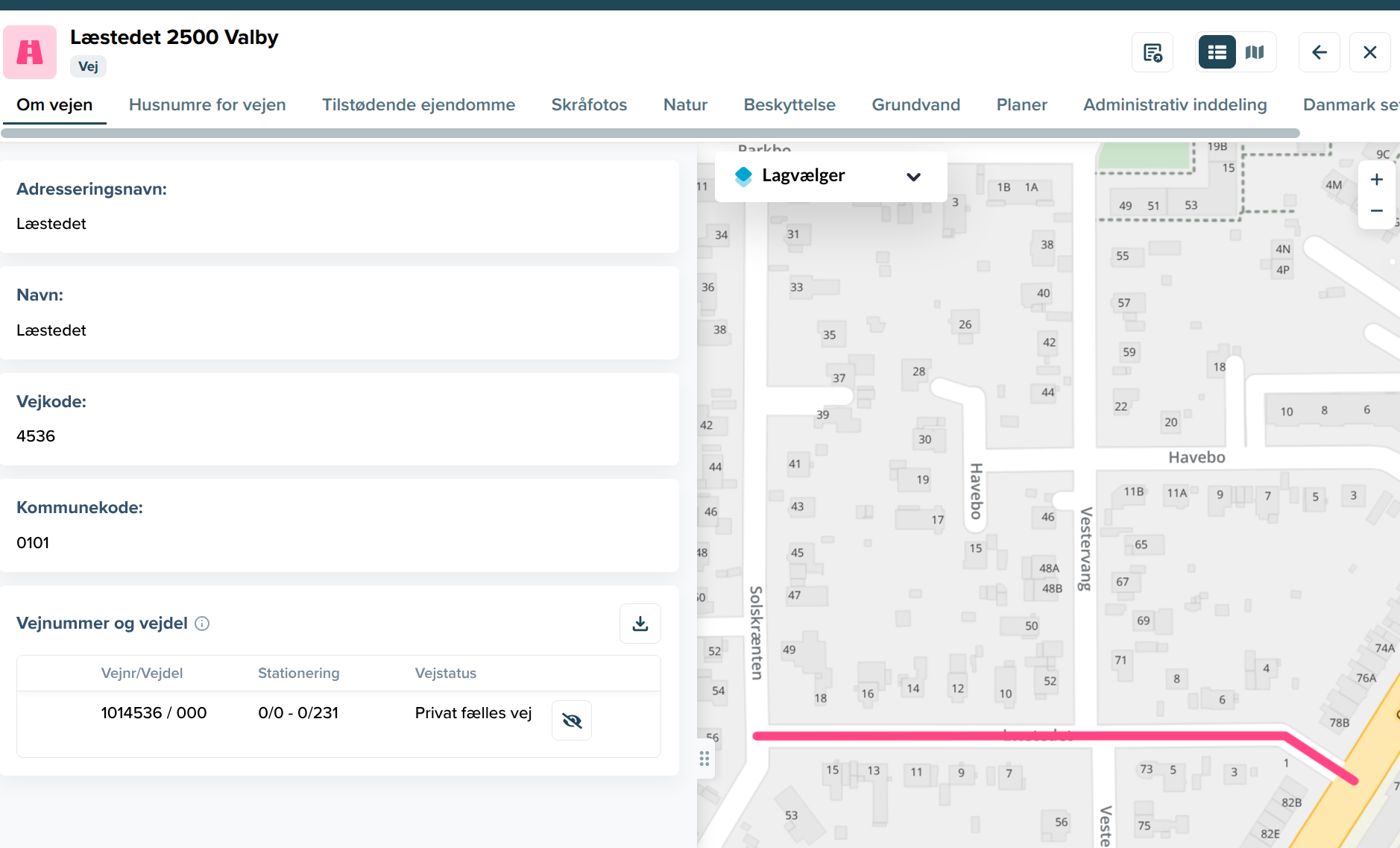The width and height of the screenshot is (1400, 848).
Task: Click the Vestervang street label on map
Action: click(x=1086, y=549)
